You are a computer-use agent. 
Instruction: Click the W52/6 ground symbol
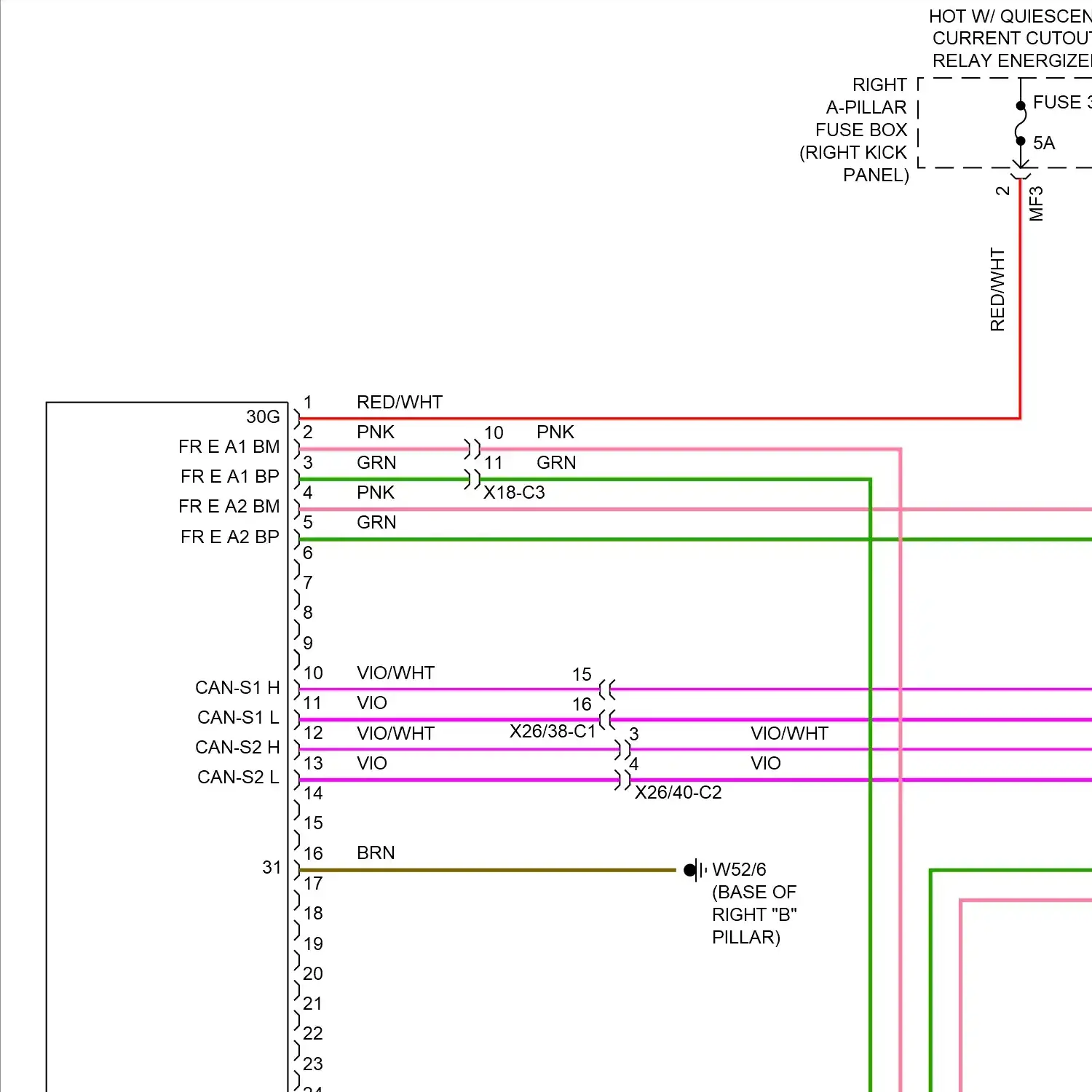pos(695,869)
